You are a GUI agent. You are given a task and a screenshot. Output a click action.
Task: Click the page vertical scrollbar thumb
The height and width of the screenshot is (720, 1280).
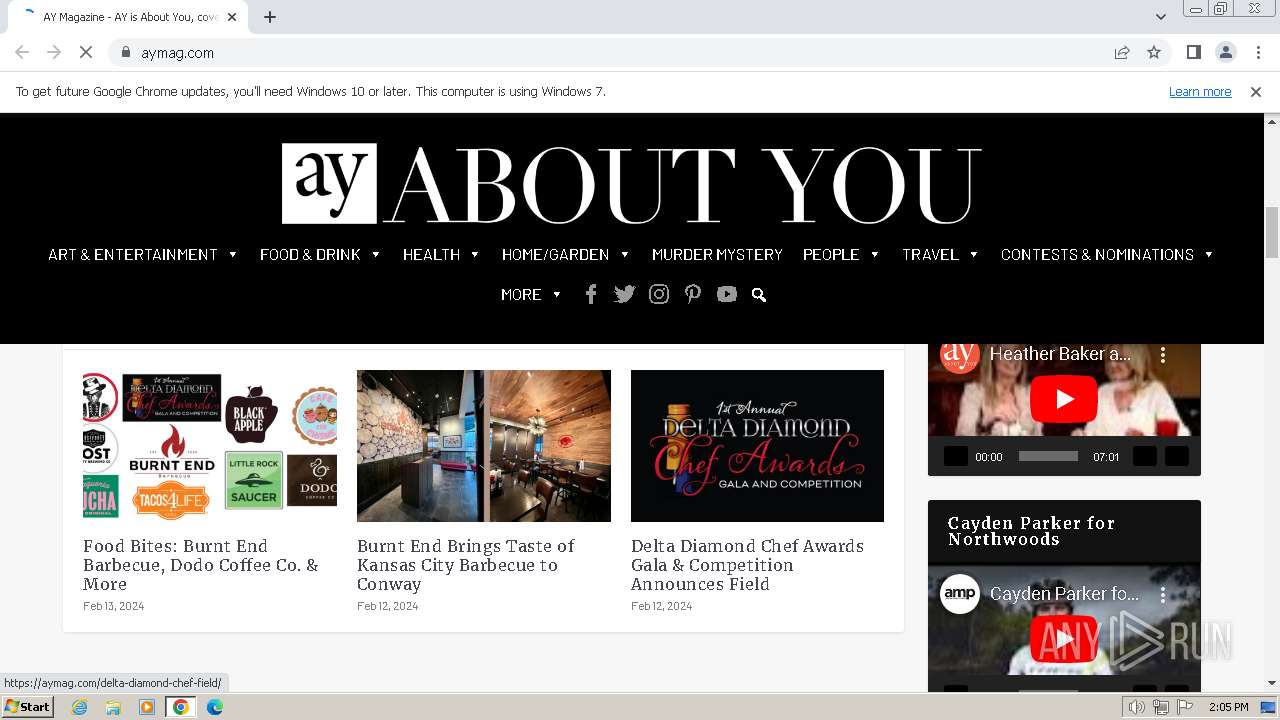coord(1272,232)
